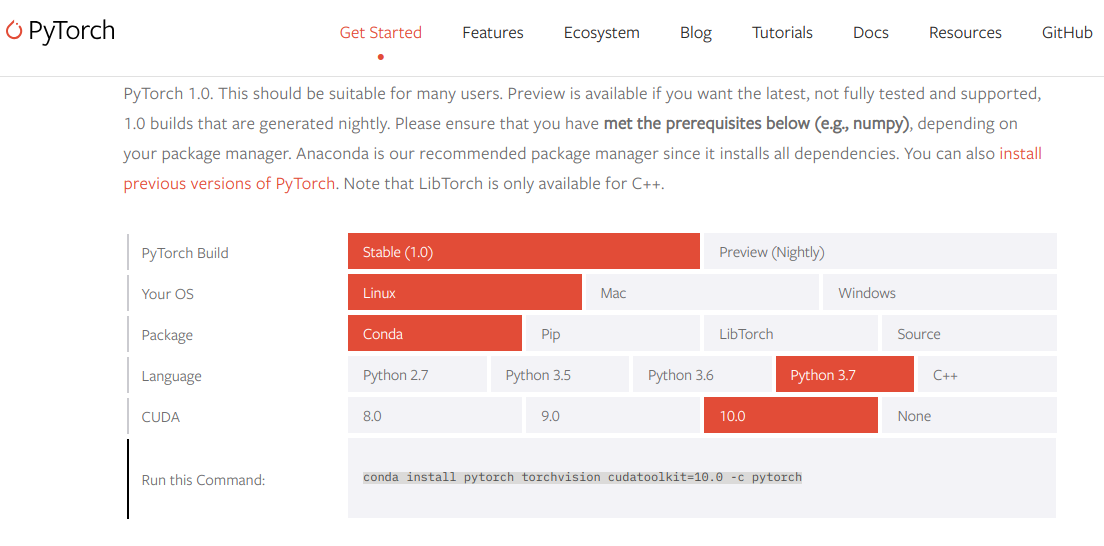Screen dimensions: 1104x546
Task: Select the LibTorch package option
Action: [790, 334]
